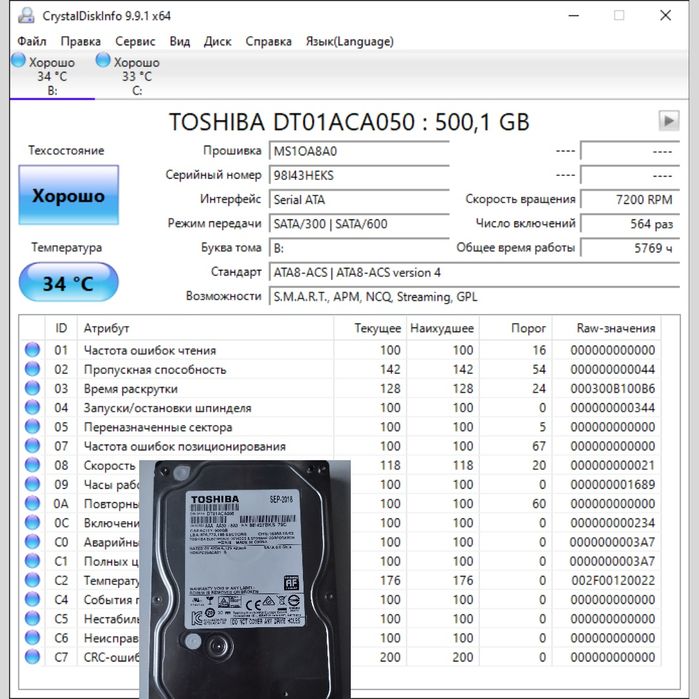This screenshot has width=699, height=699.
Task: Select row Время раскрутки
Action: point(340,388)
